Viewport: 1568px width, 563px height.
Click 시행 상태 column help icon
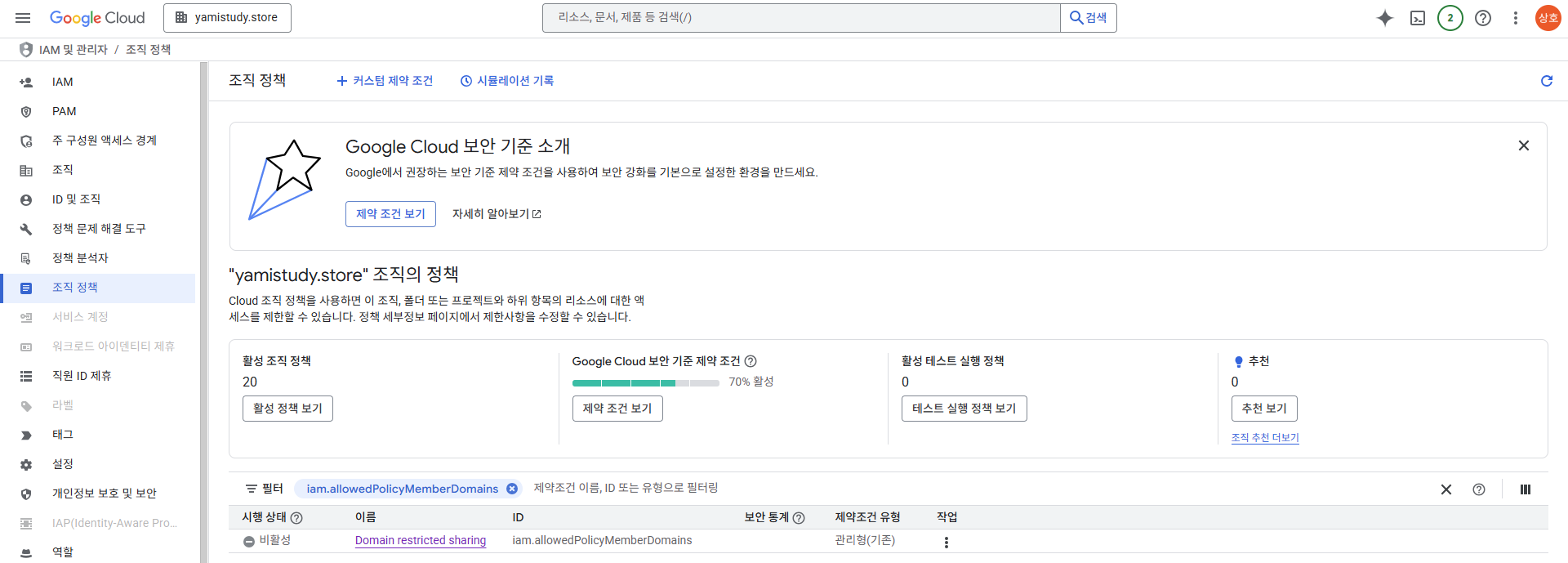[296, 518]
